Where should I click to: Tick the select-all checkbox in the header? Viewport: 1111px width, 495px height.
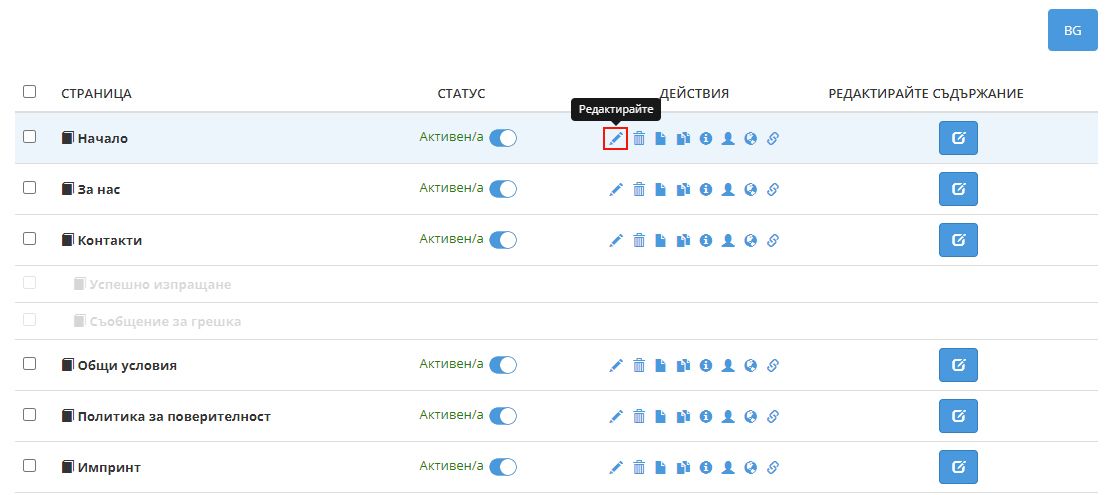(x=30, y=92)
